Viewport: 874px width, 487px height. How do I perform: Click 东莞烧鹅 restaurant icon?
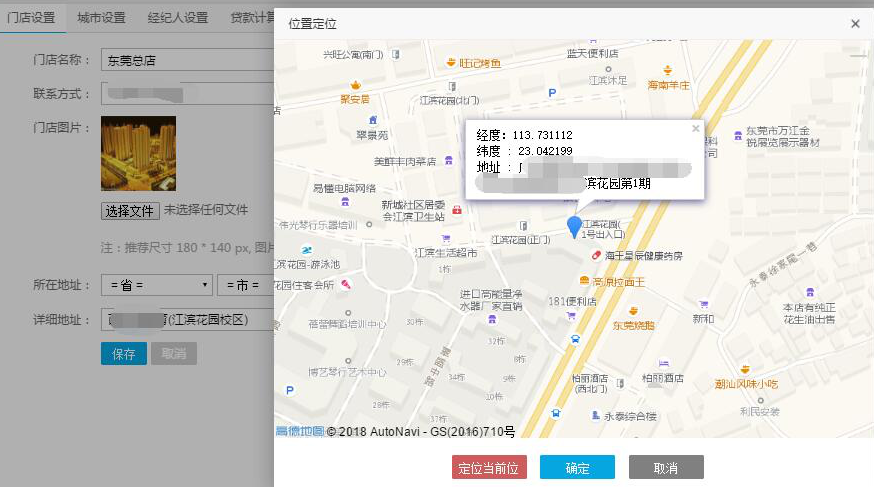(x=633, y=311)
